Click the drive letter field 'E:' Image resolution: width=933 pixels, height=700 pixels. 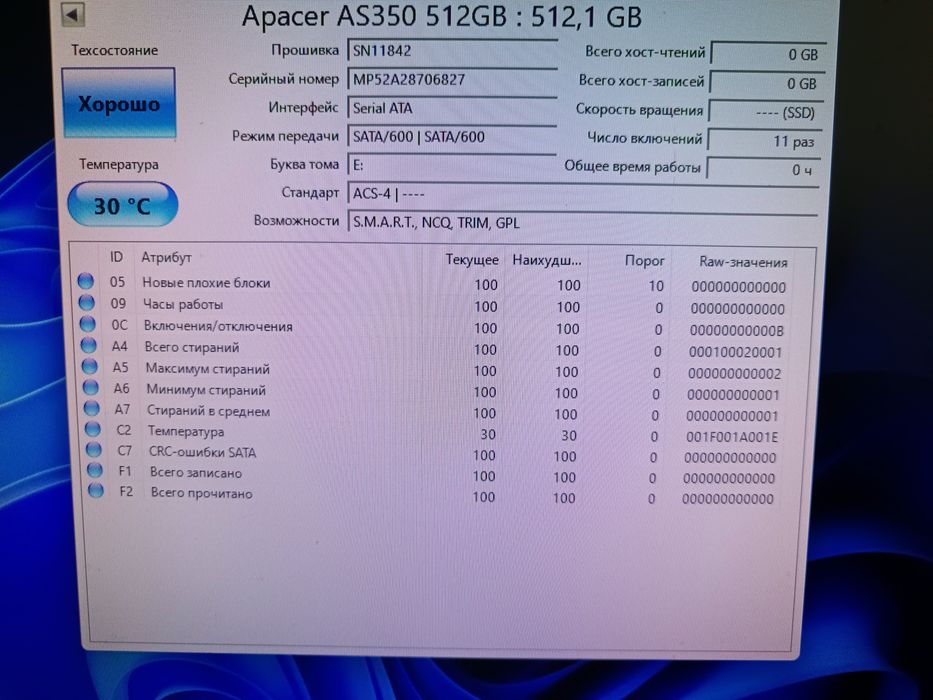point(452,165)
